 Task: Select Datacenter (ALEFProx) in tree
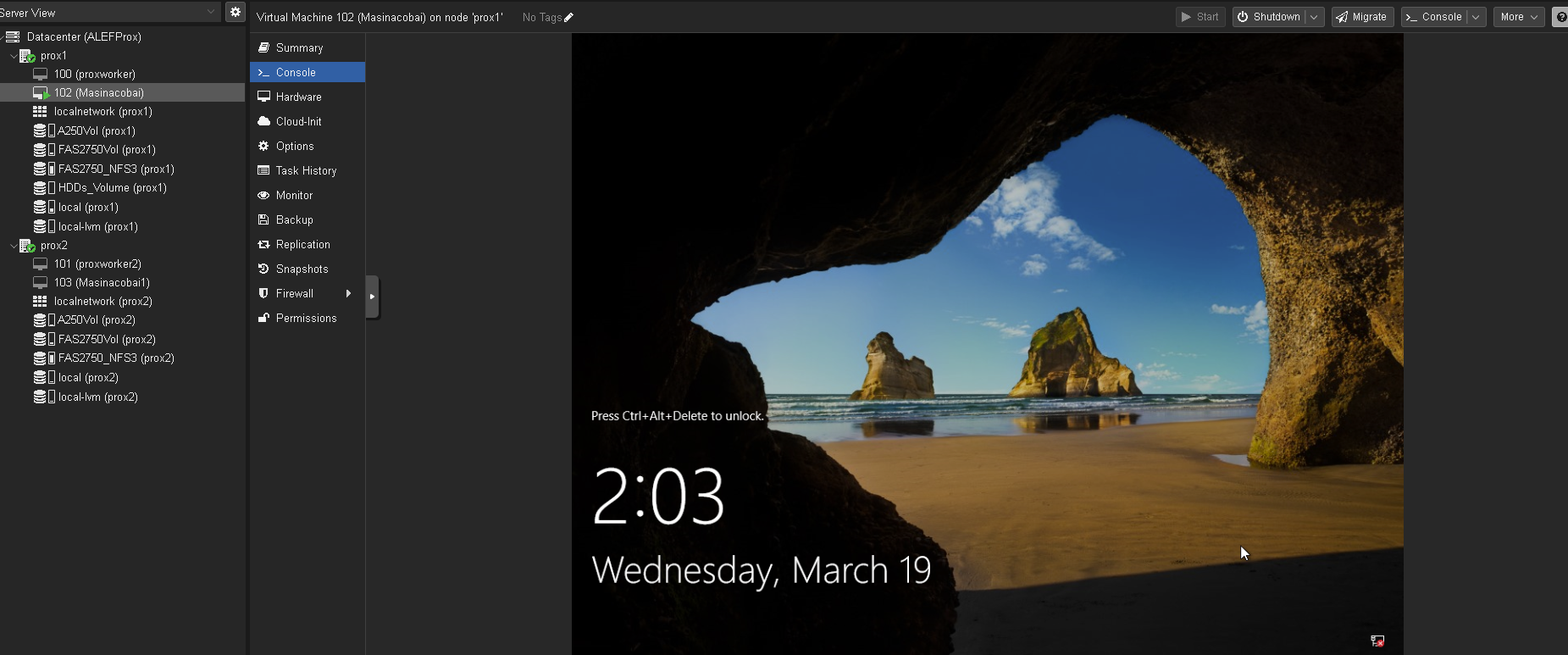coord(84,36)
